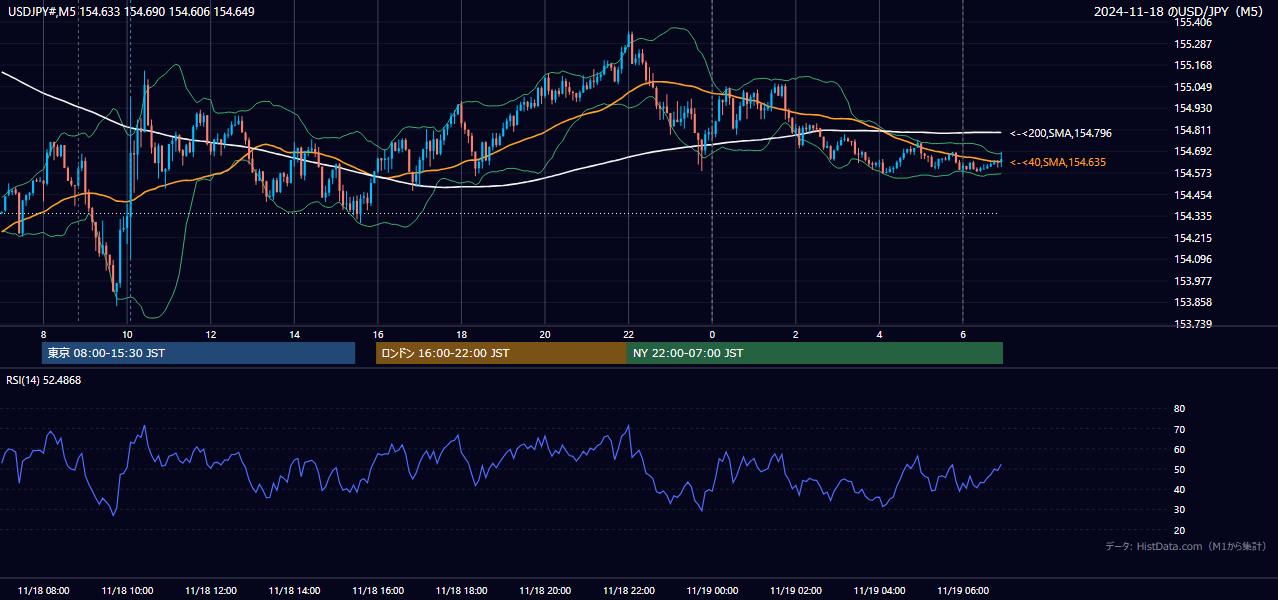Click the 11/18 12:00 date label
1278x600 pixels.
[x=210, y=591]
